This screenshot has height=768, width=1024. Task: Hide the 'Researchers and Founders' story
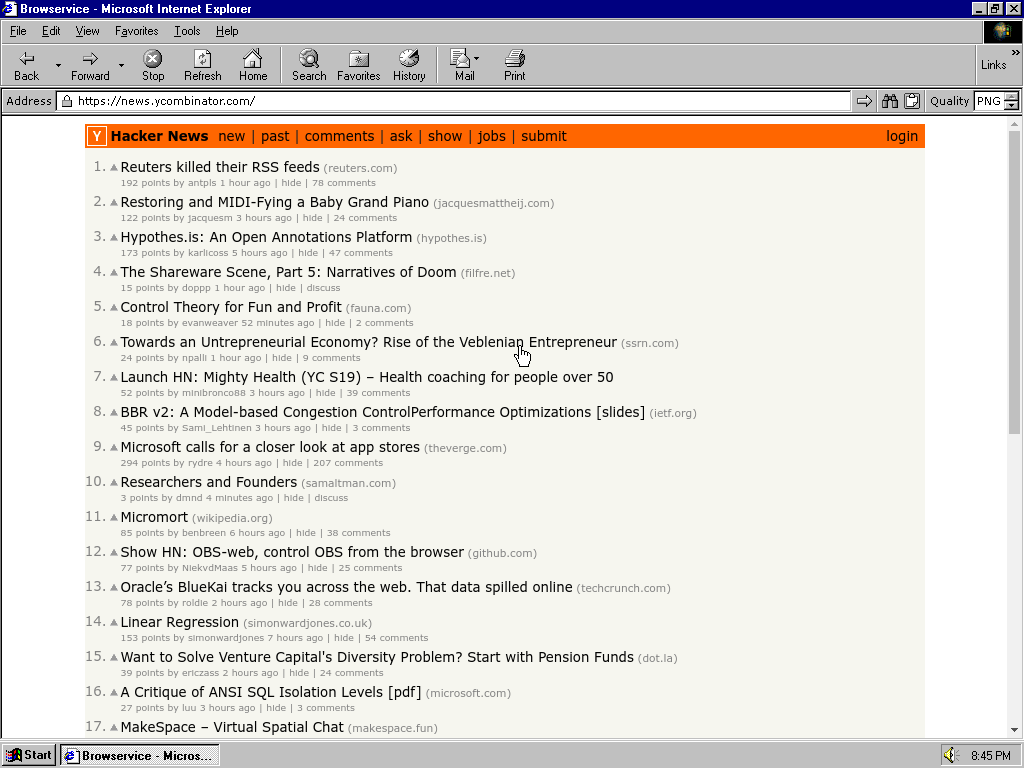point(293,498)
